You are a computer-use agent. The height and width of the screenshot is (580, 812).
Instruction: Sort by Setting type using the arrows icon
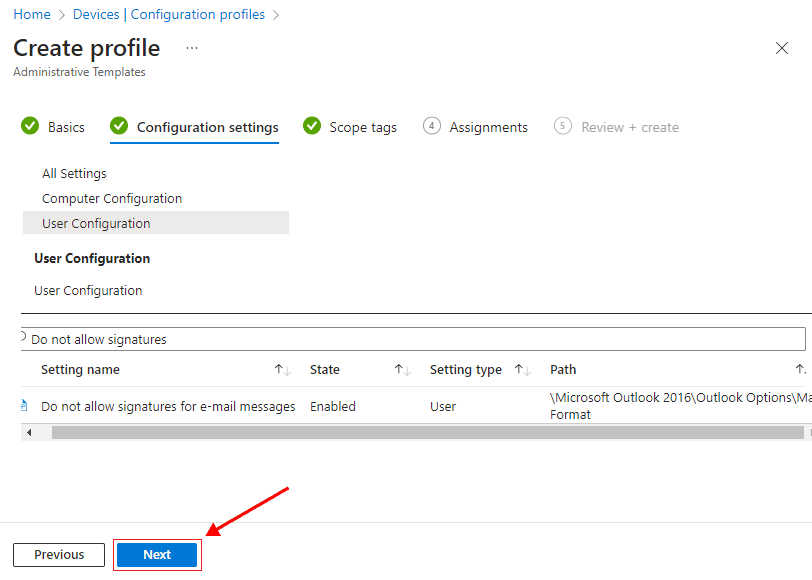point(522,370)
